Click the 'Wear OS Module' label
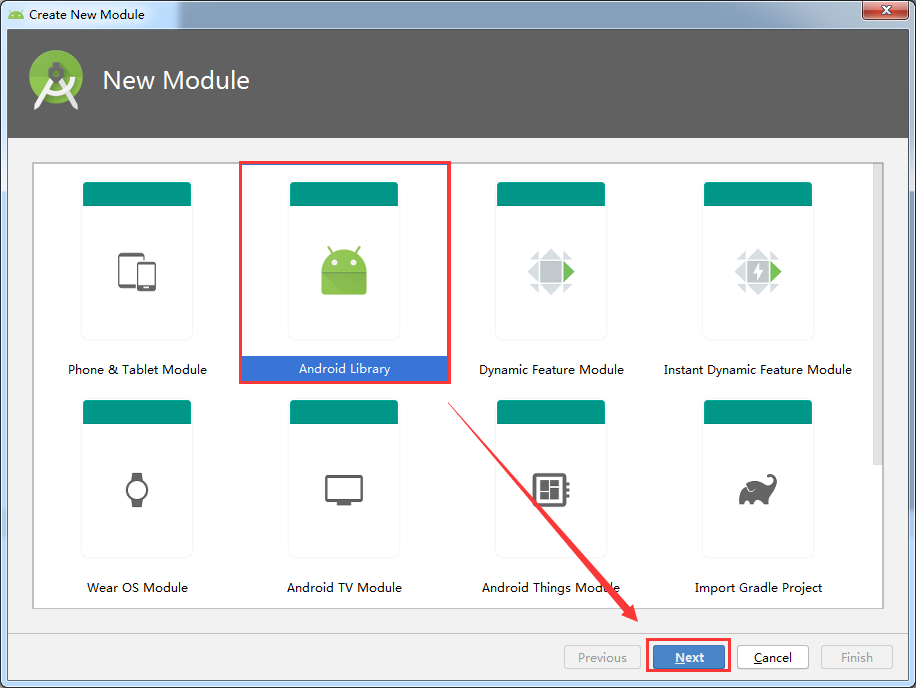Viewport: 916px width, 688px height. click(137, 588)
